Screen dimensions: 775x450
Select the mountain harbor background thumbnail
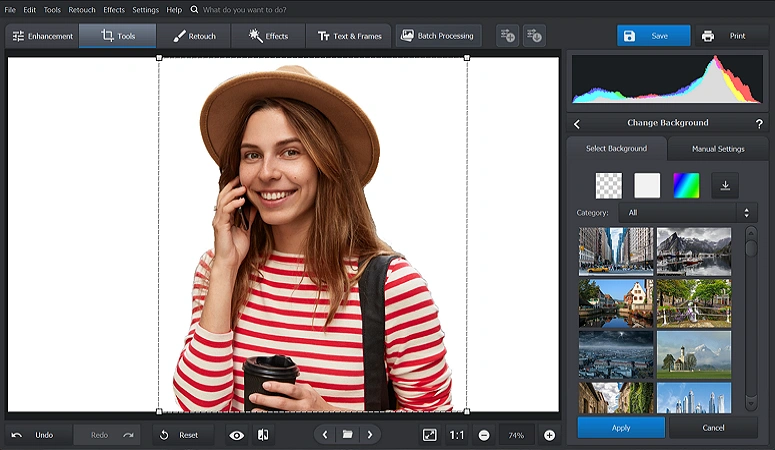click(x=694, y=251)
